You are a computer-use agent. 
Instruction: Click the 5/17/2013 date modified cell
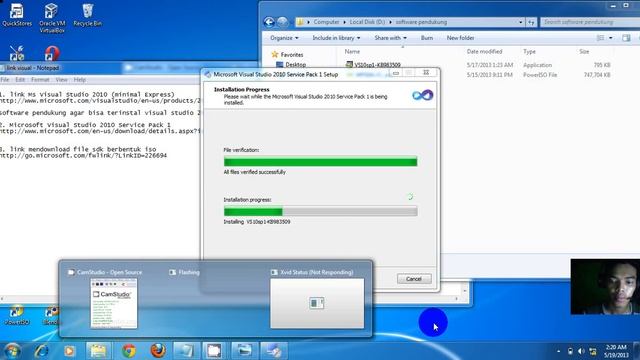click(490, 65)
